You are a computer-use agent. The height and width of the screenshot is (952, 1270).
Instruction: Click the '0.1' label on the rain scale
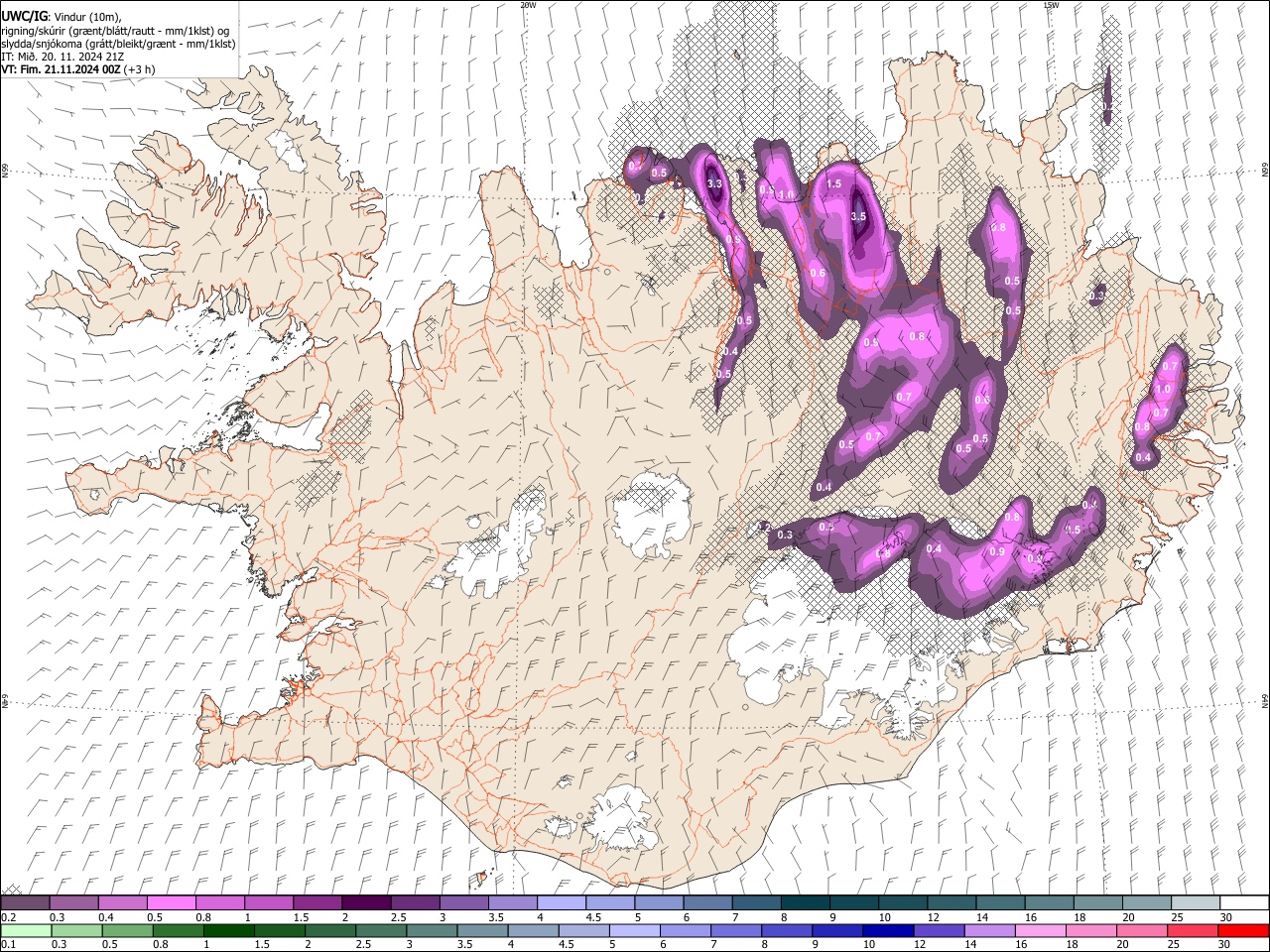[9, 944]
